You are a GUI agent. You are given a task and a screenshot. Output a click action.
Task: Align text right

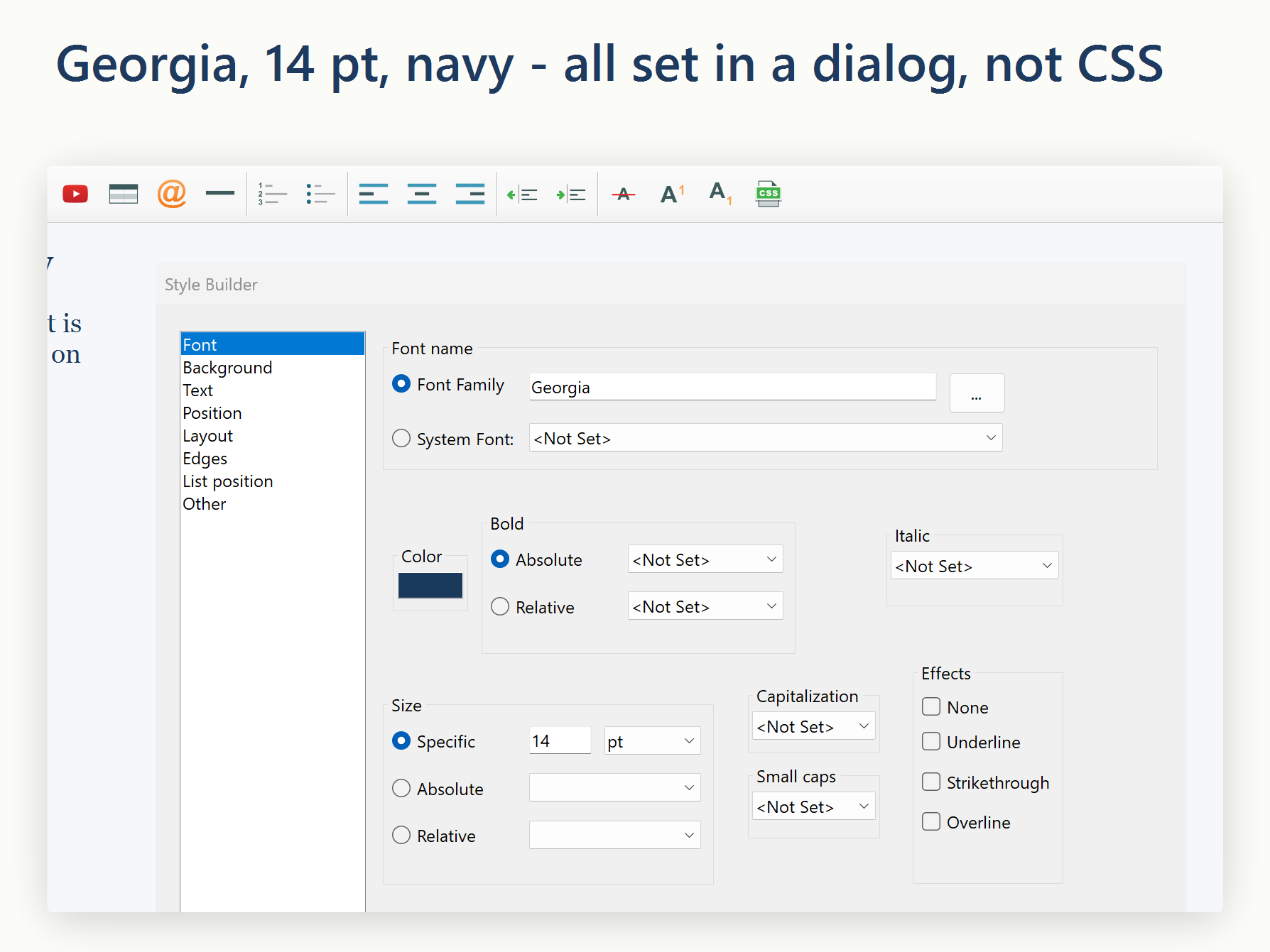(x=470, y=194)
